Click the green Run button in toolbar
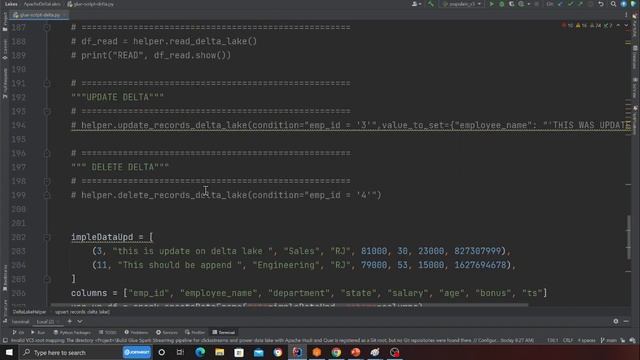 coord(491,4)
